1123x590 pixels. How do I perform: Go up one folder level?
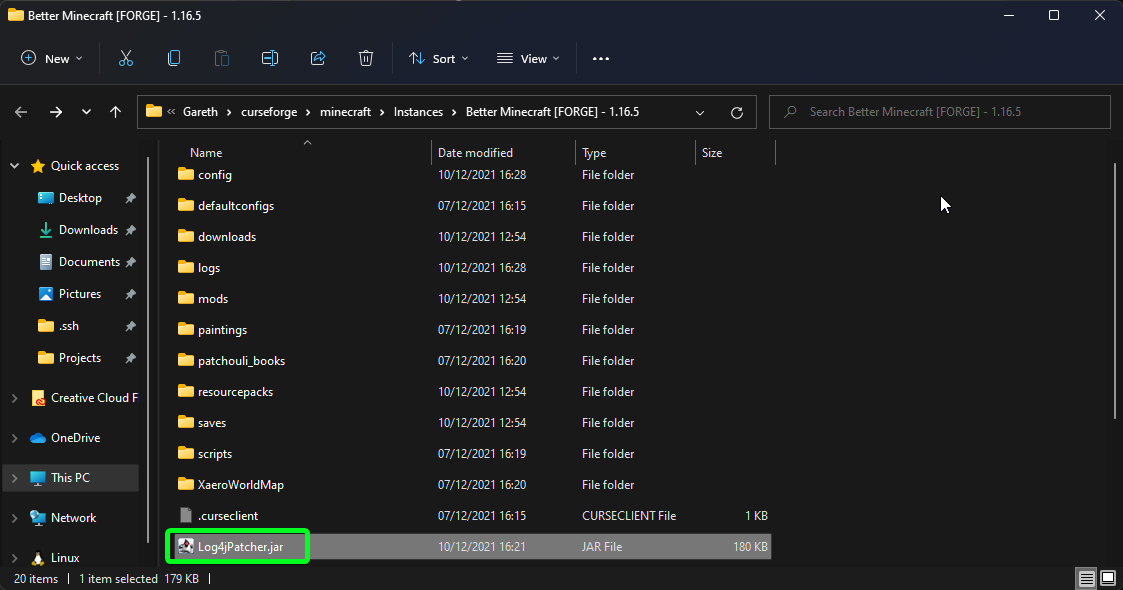pyautogui.click(x=116, y=112)
